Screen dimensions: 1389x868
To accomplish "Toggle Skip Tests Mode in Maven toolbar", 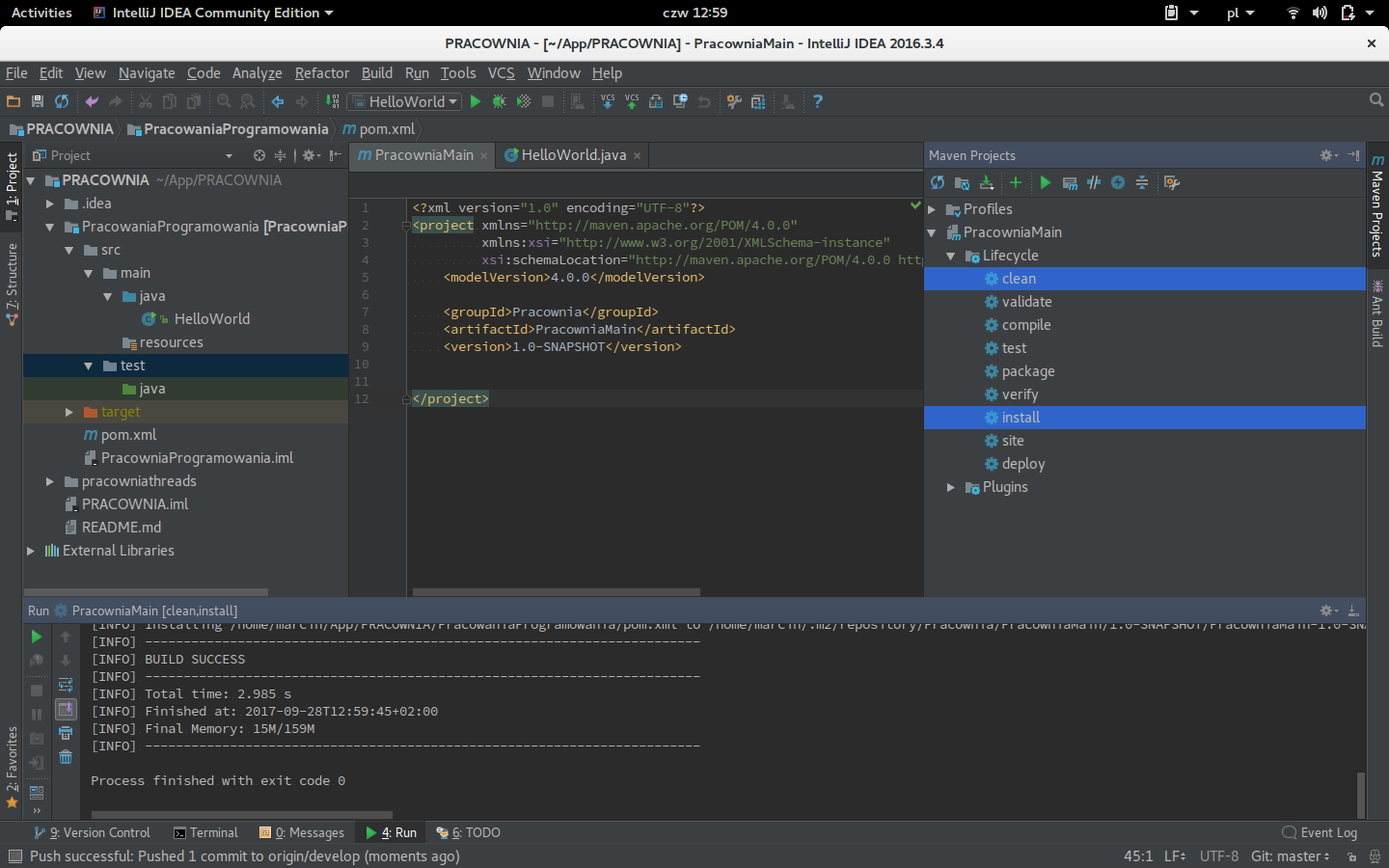I will click(1118, 182).
